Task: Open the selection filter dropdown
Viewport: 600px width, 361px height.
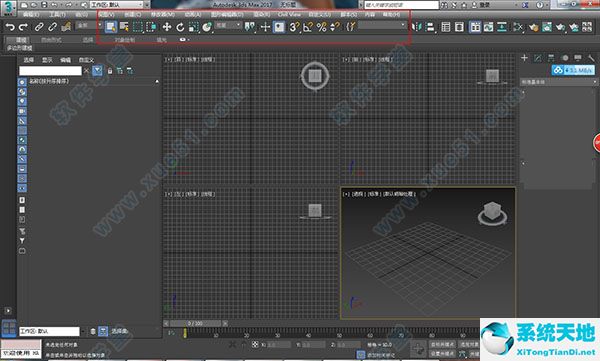Action: coord(89,25)
